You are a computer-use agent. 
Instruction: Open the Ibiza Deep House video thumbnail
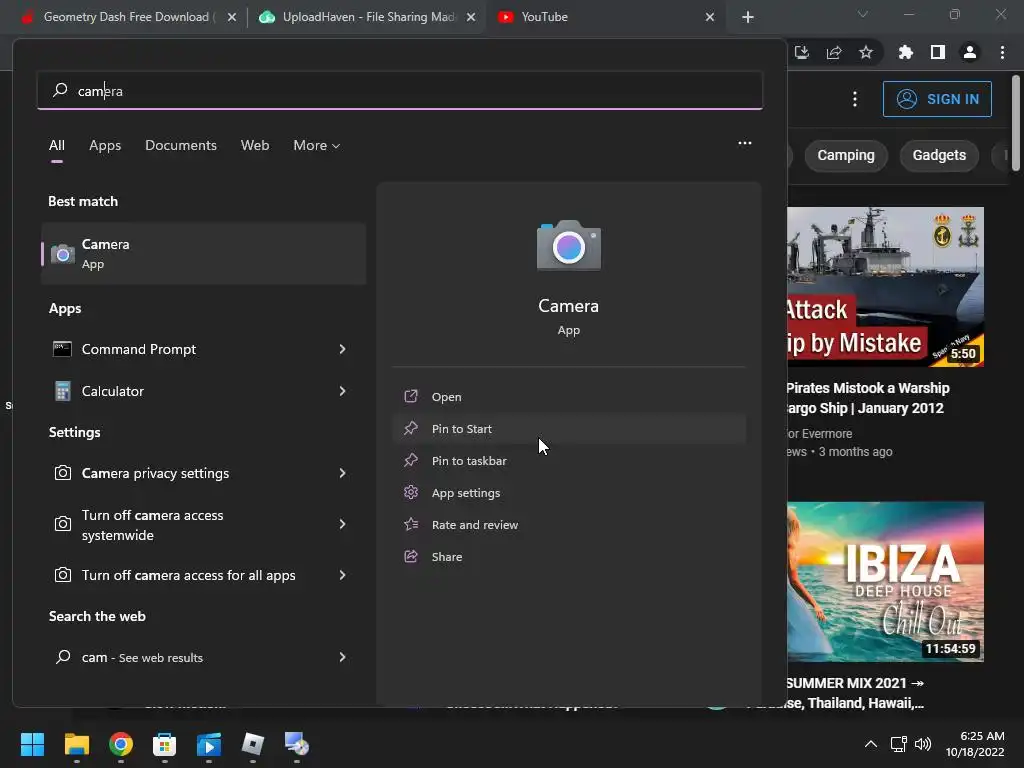886,582
